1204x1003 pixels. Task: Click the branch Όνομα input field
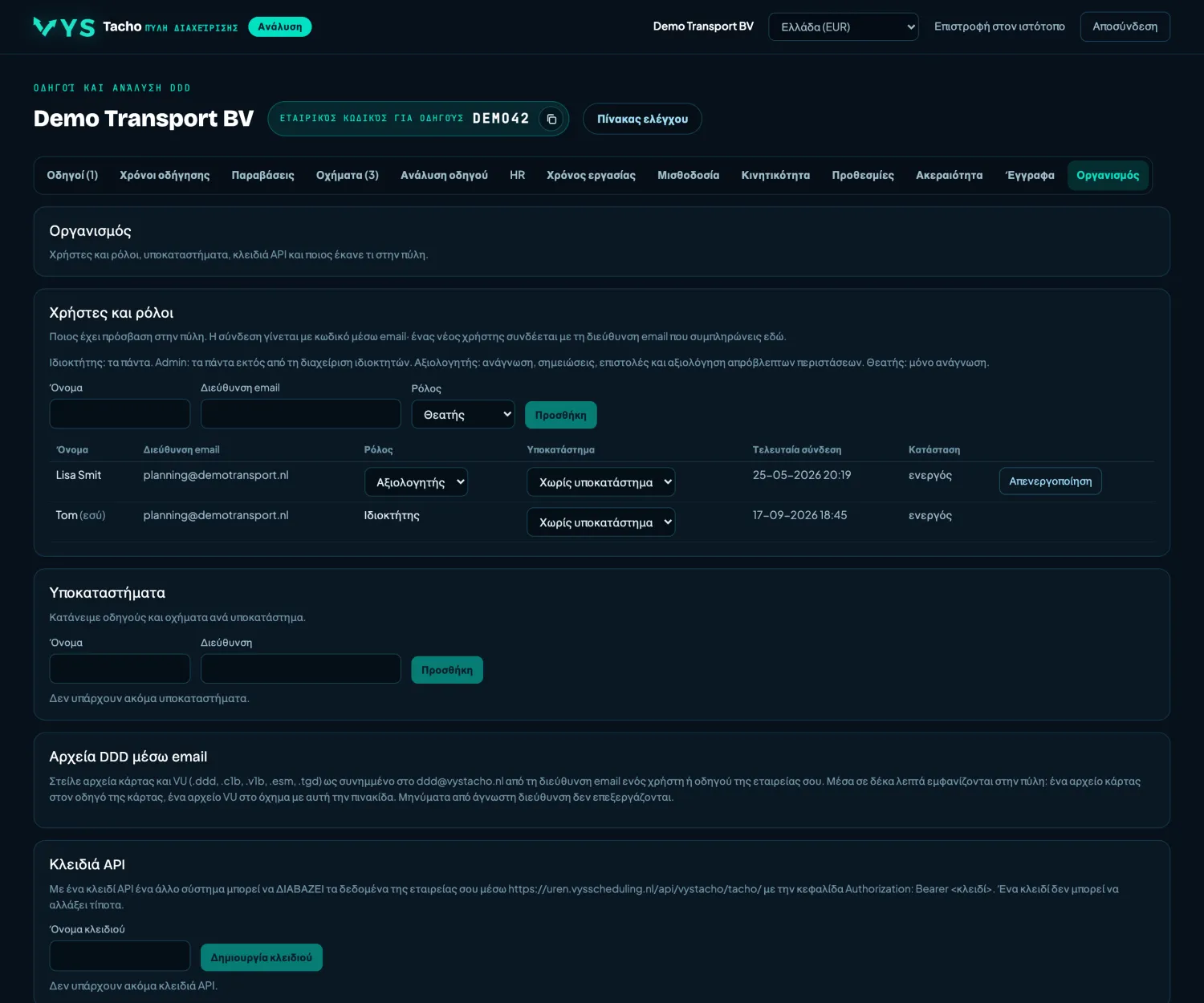click(x=120, y=669)
